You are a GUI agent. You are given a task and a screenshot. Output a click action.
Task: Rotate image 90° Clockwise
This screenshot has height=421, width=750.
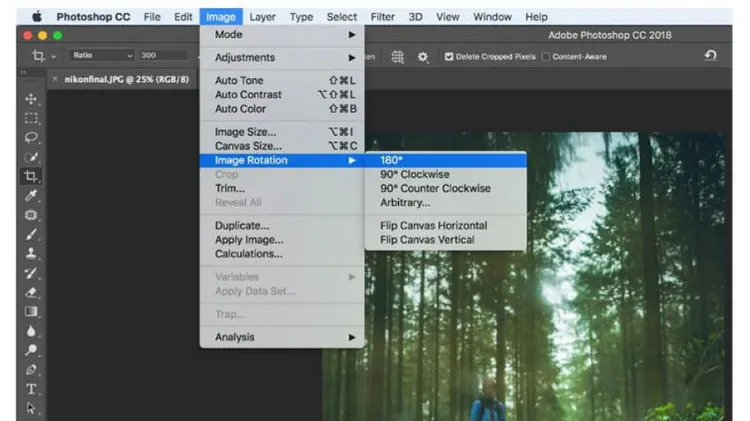click(445, 174)
